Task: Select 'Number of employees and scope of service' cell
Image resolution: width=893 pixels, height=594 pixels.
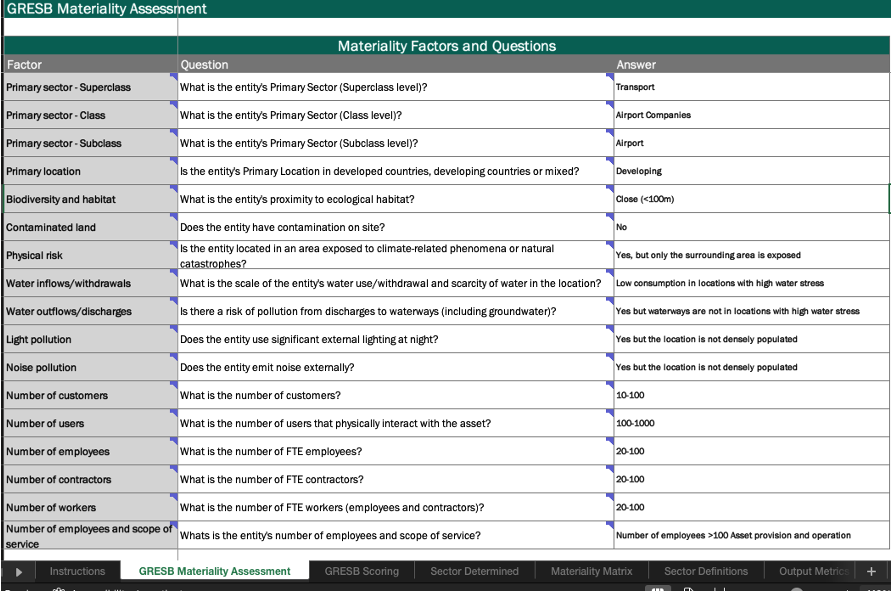Action: coord(91,535)
